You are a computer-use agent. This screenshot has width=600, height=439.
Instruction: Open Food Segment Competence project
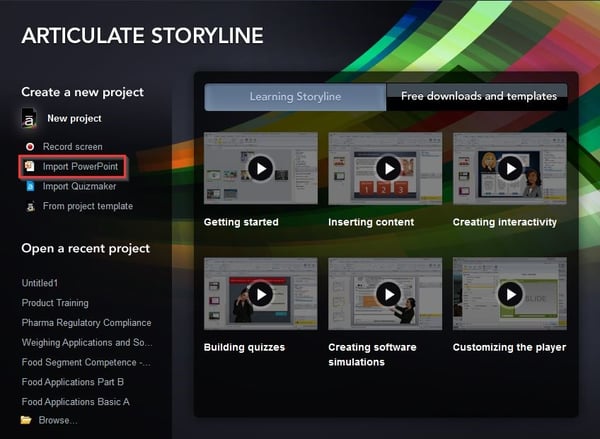tap(86, 362)
